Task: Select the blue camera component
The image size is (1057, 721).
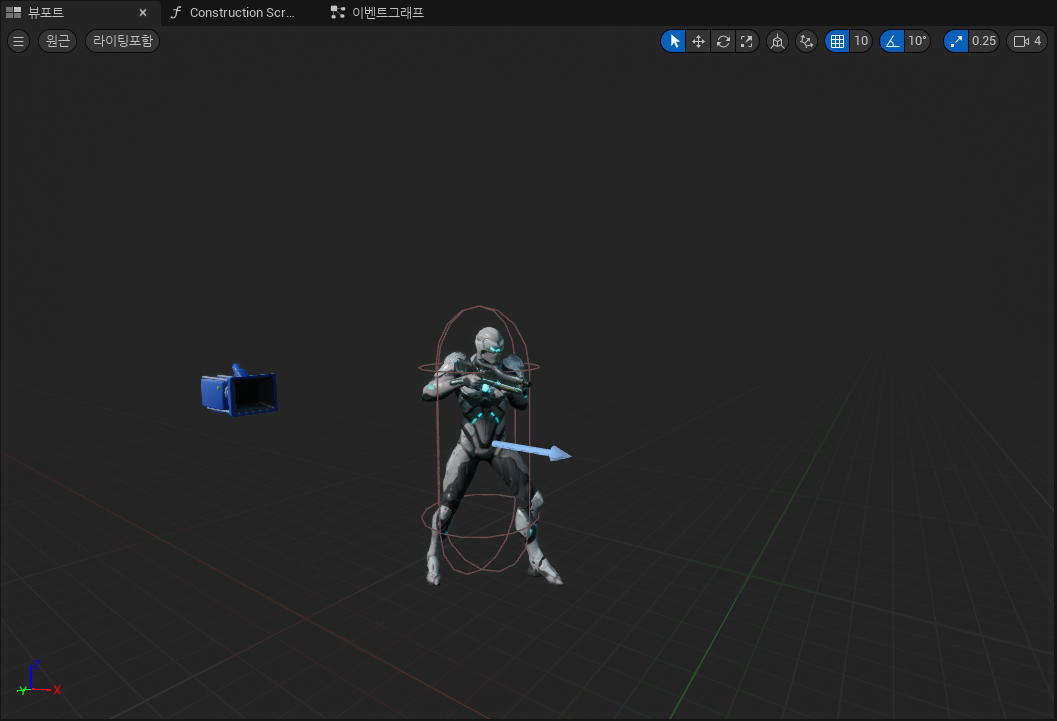Action: [x=239, y=391]
